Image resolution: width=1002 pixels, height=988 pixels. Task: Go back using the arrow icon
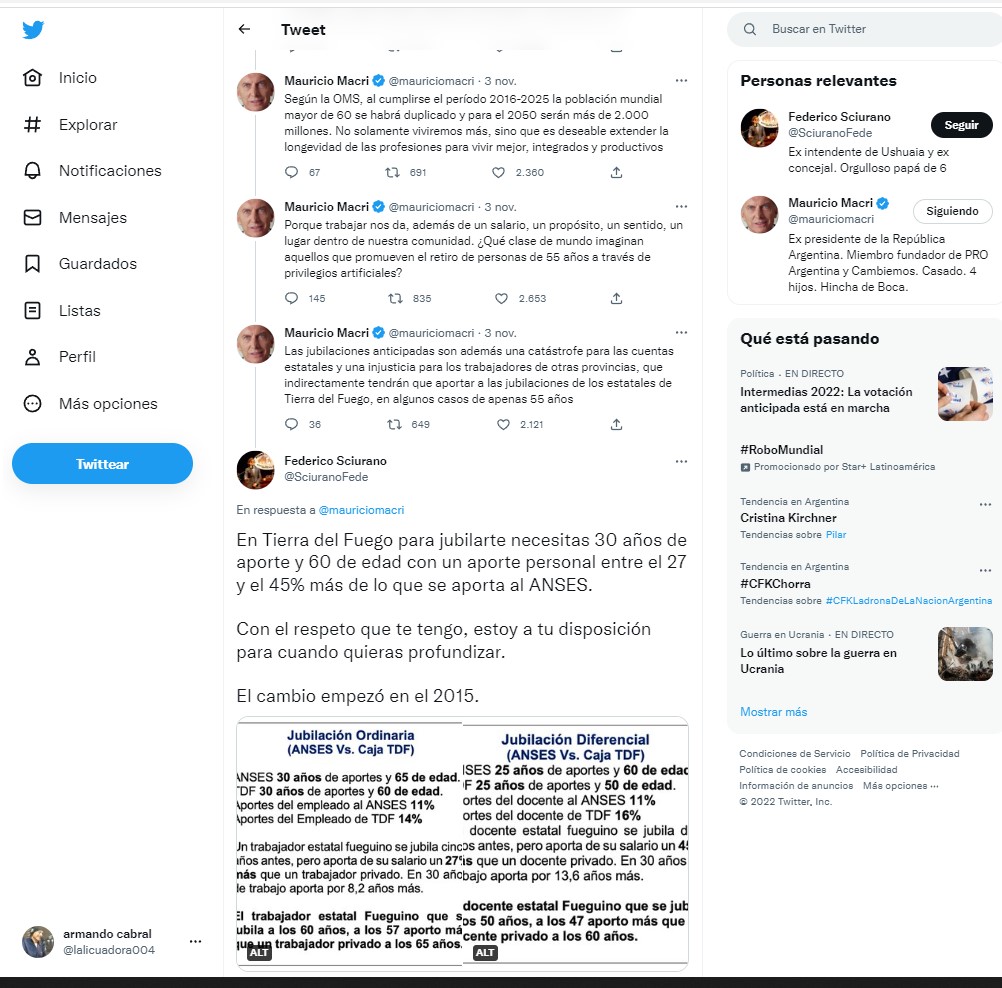(244, 29)
